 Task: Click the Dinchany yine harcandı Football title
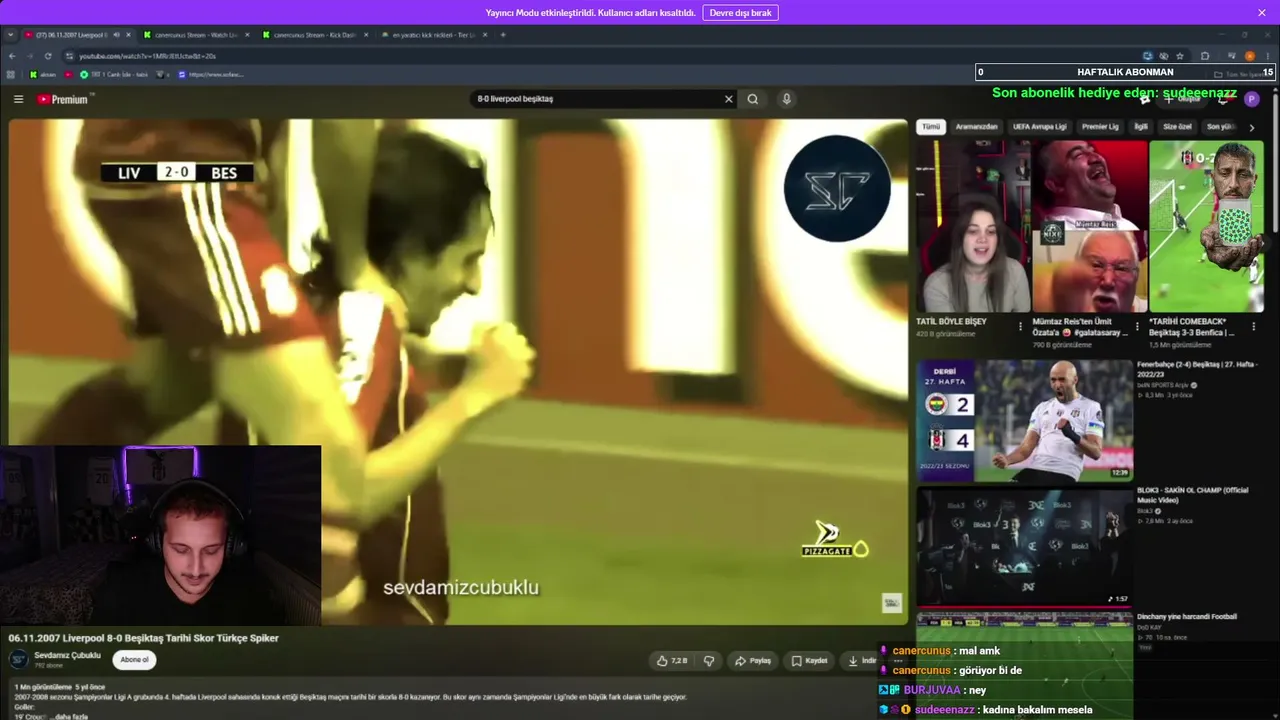(1187, 617)
